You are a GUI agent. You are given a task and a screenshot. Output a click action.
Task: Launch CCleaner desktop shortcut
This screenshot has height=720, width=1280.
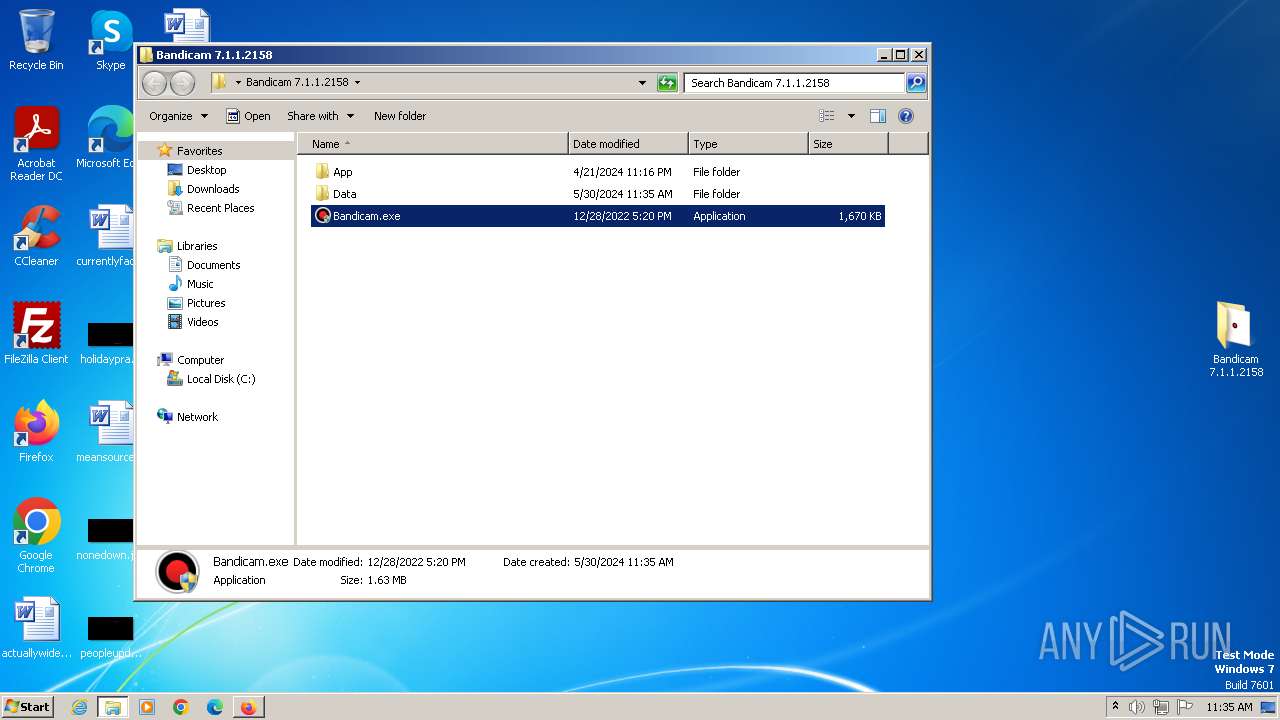point(36,236)
